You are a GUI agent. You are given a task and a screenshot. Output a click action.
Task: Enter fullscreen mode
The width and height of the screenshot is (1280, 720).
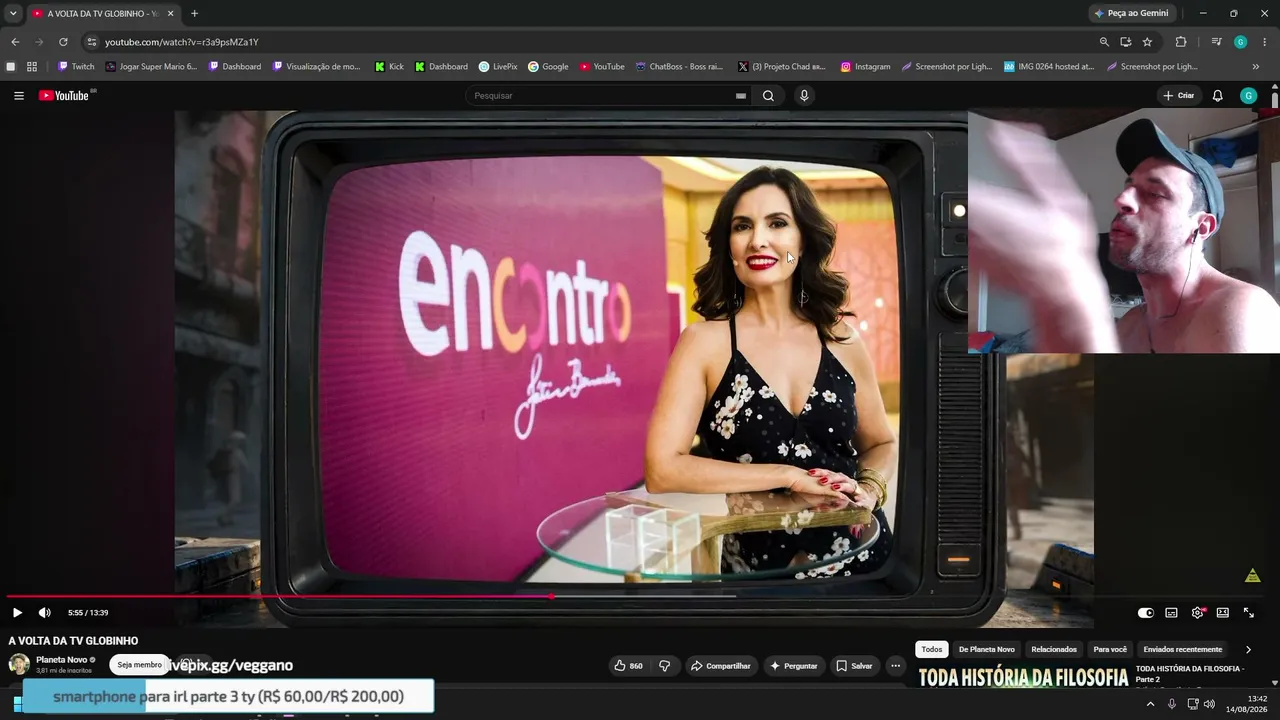tap(1249, 613)
